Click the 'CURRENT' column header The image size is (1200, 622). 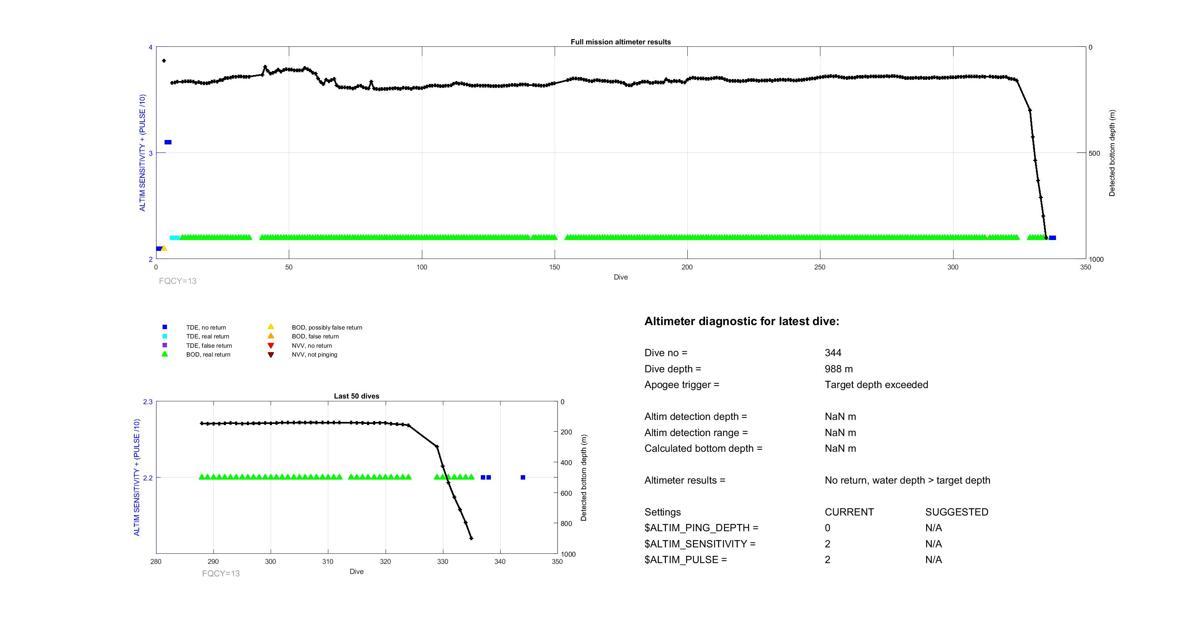click(x=849, y=512)
